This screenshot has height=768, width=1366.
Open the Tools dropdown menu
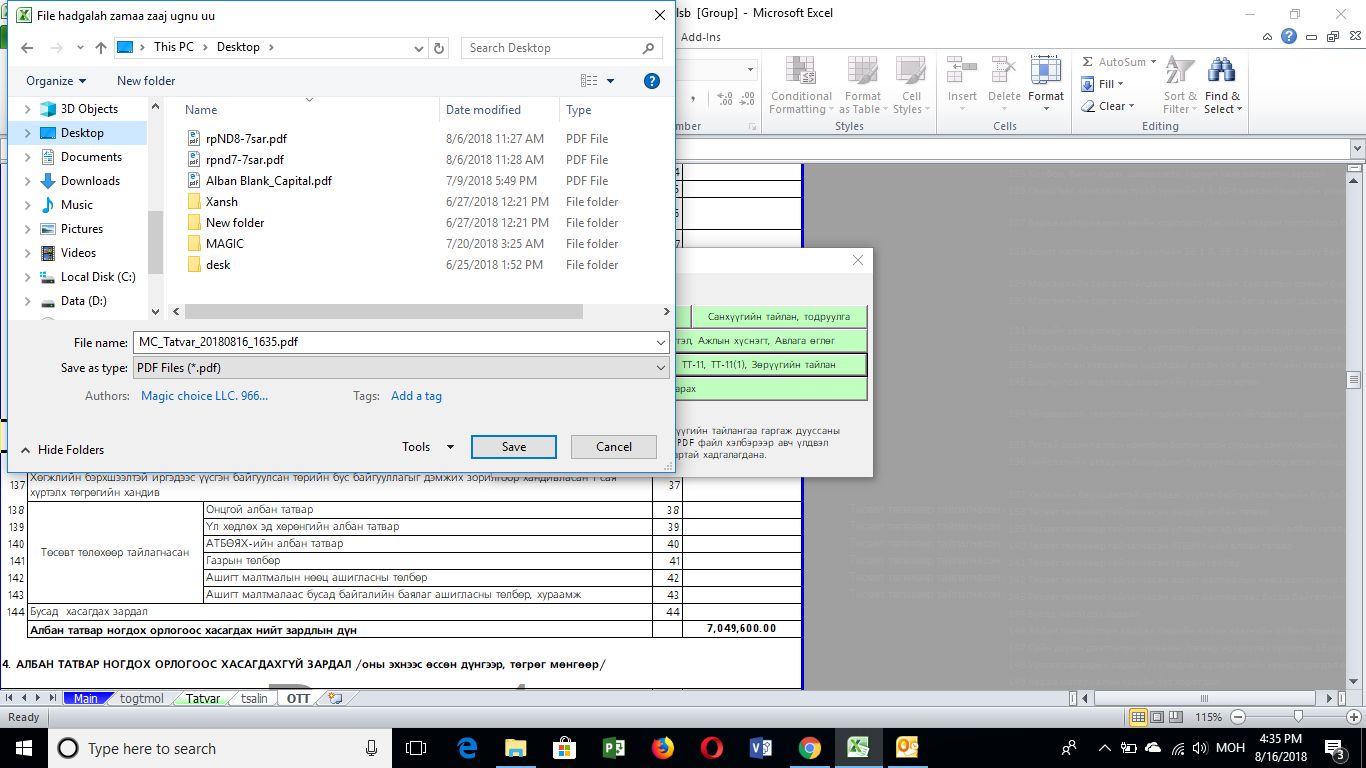(x=428, y=447)
